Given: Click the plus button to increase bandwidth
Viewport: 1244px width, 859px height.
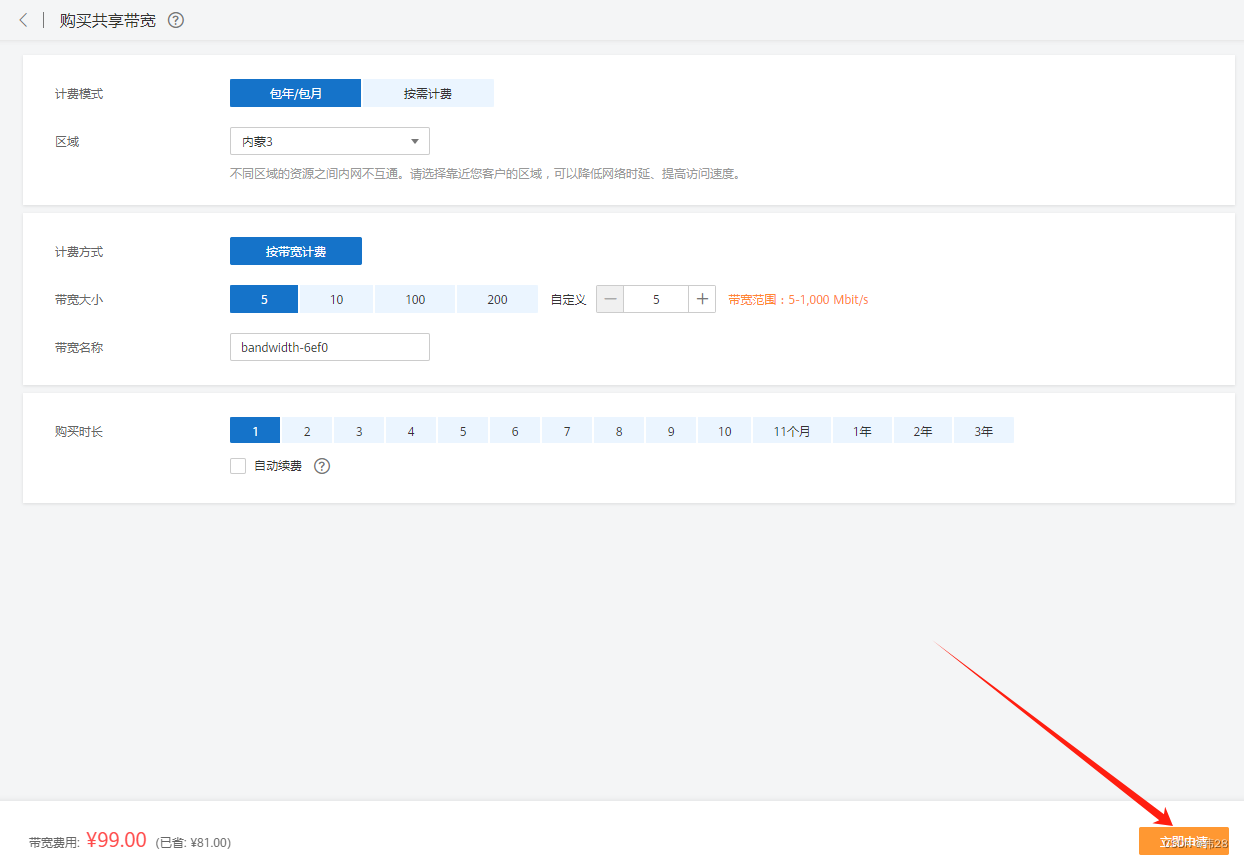Looking at the screenshot, I should 702,299.
